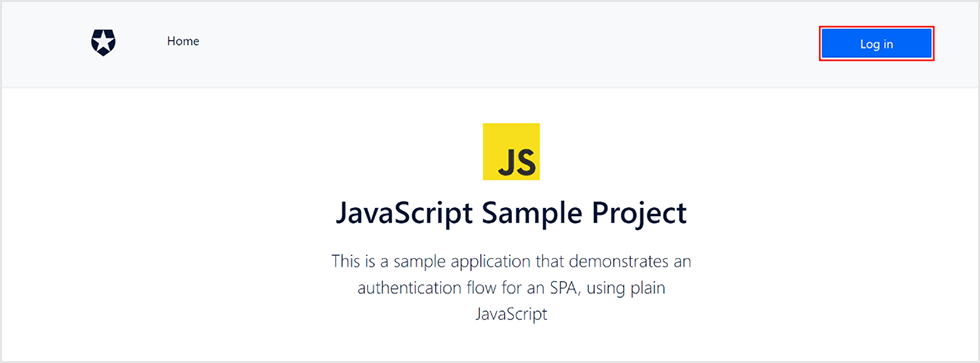980x363 pixels.
Task: Click the word JavaScript in the main heading
Action: pos(403,214)
